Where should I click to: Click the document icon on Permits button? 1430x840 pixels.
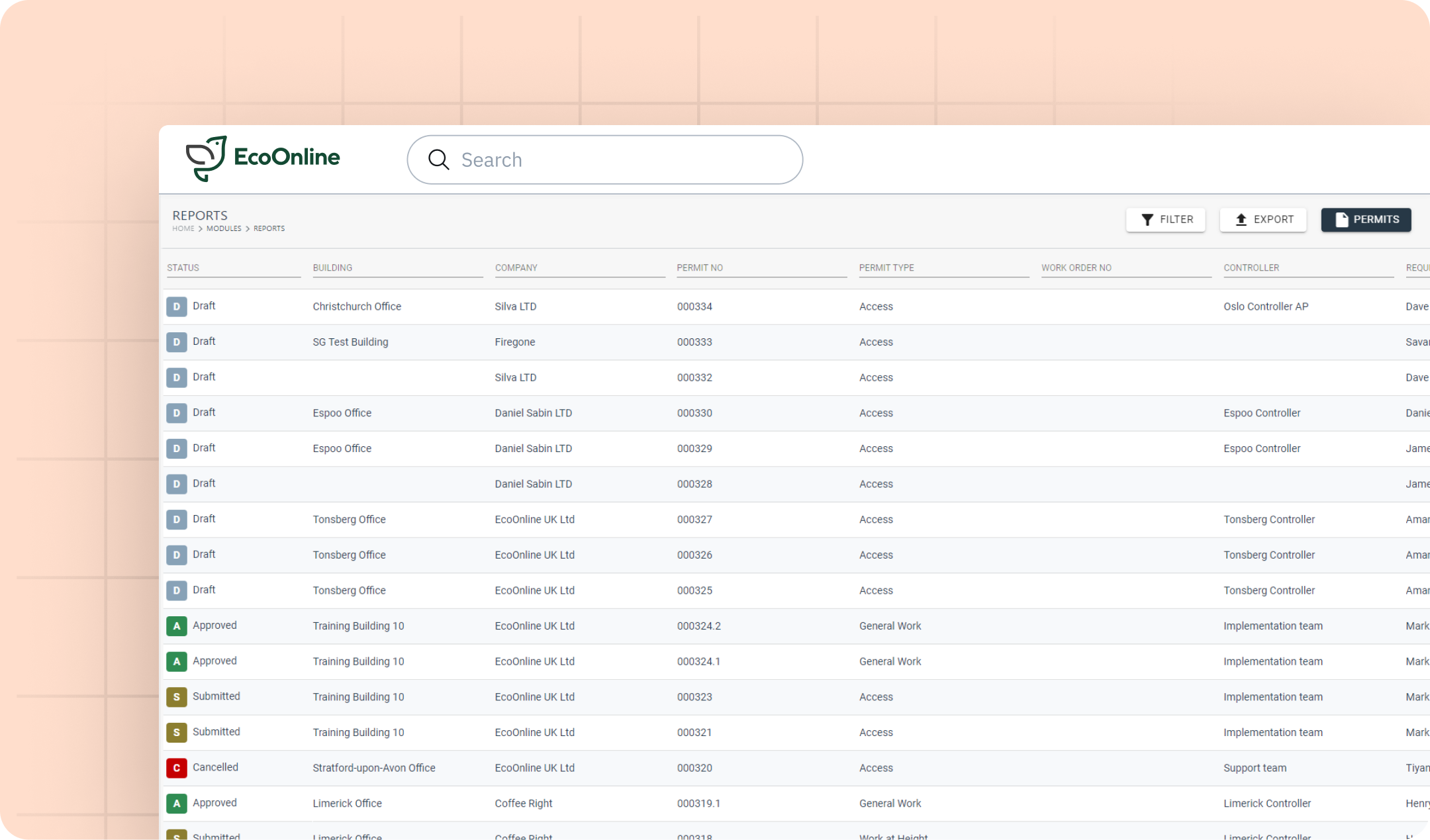click(1341, 220)
